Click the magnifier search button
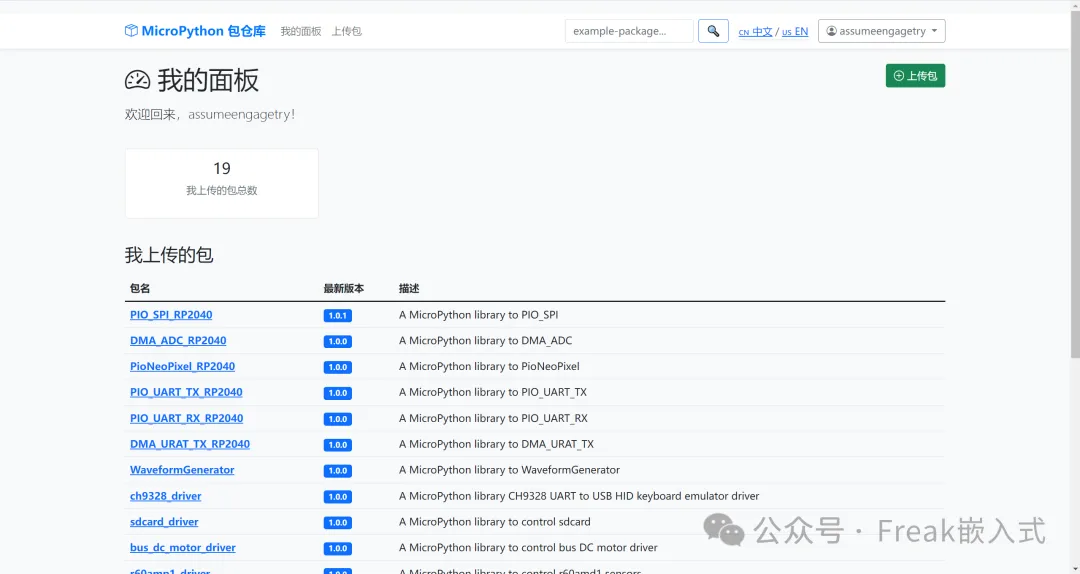This screenshot has height=574, width=1080. pos(713,31)
